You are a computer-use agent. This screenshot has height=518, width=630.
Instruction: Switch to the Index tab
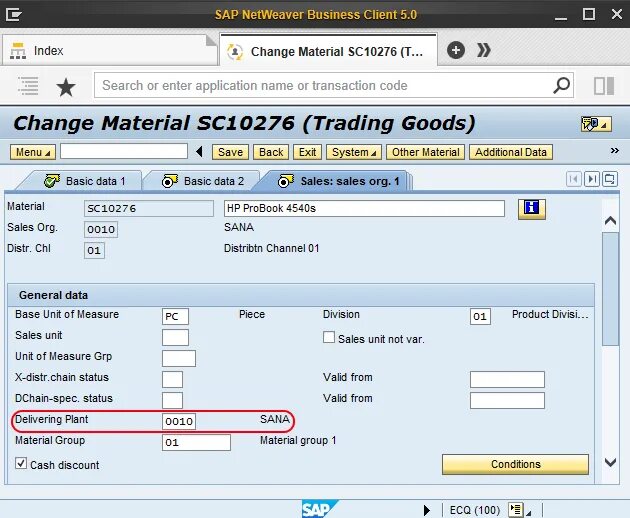pyautogui.click(x=108, y=51)
